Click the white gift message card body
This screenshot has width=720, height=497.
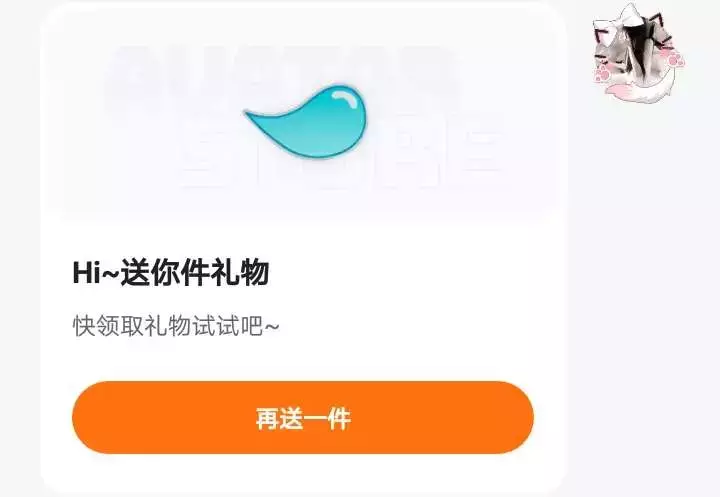pyautogui.click(x=303, y=250)
